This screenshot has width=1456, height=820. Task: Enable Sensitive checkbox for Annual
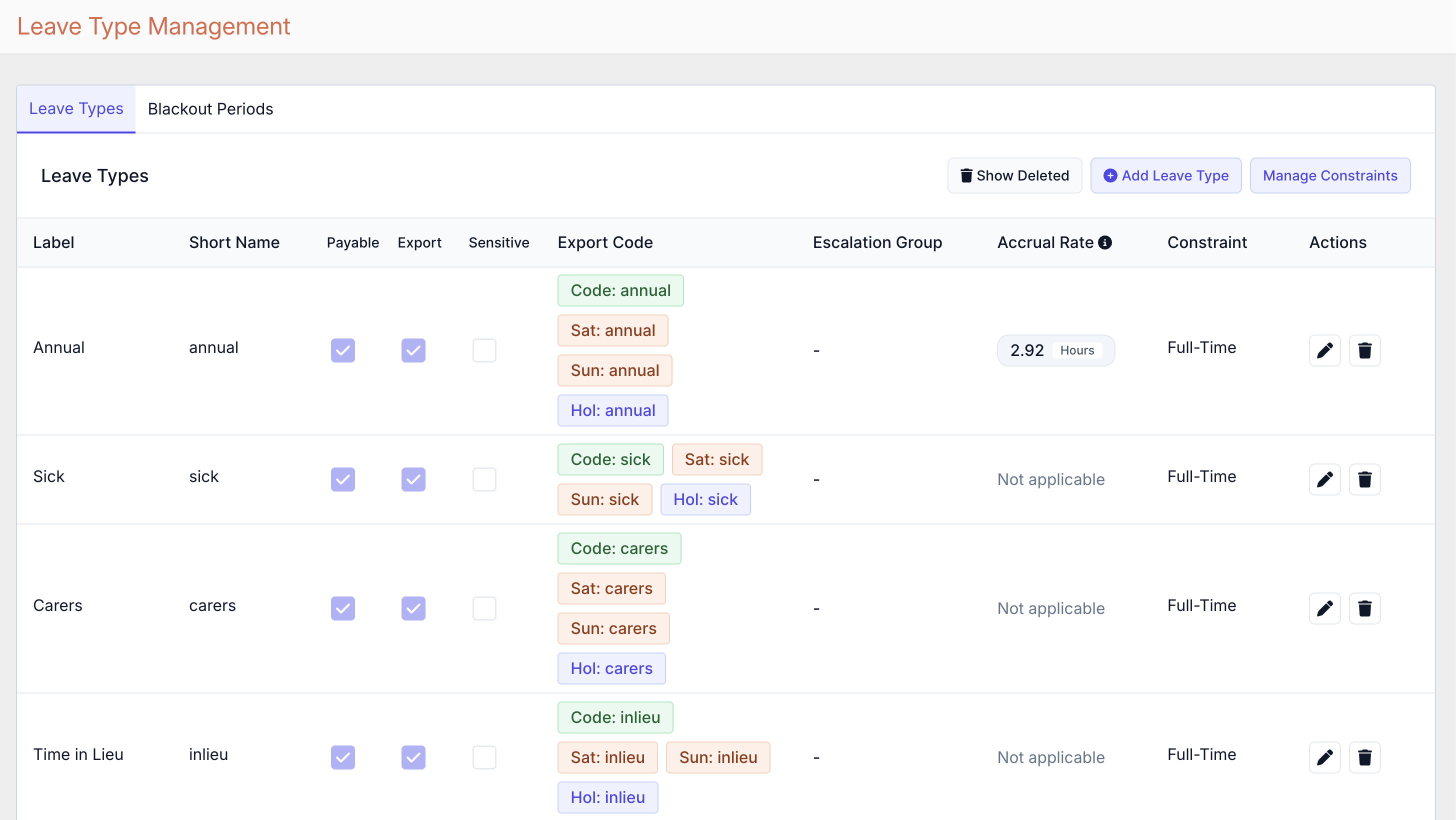pyautogui.click(x=484, y=350)
